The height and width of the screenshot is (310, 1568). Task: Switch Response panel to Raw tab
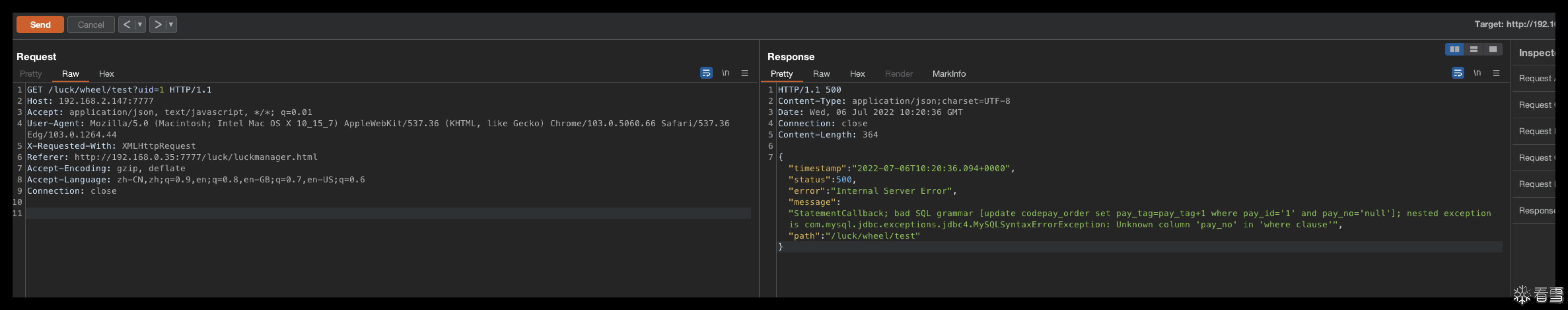821,74
